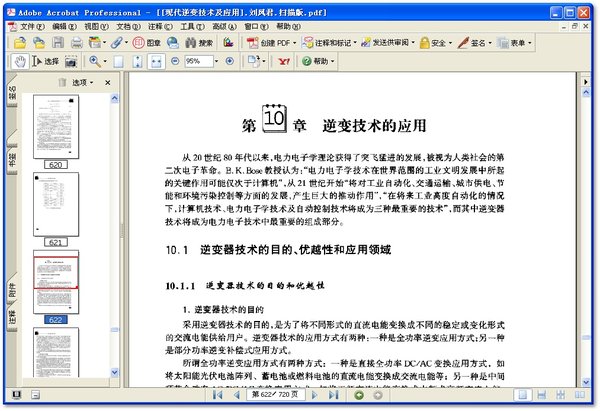Viewport: 600px width, 411px height.
Task: Open the 选项 options dropdown in pages panel
Action: click(x=83, y=82)
